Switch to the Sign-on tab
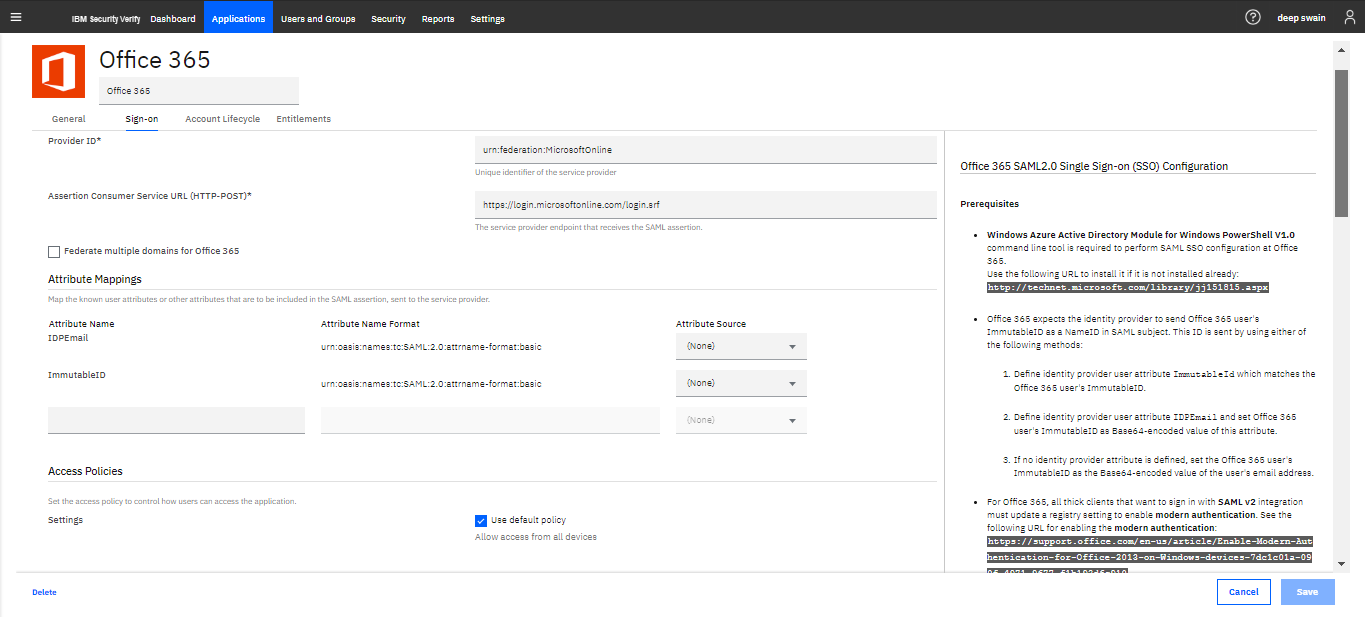The width and height of the screenshot is (1365, 617). [x=142, y=119]
